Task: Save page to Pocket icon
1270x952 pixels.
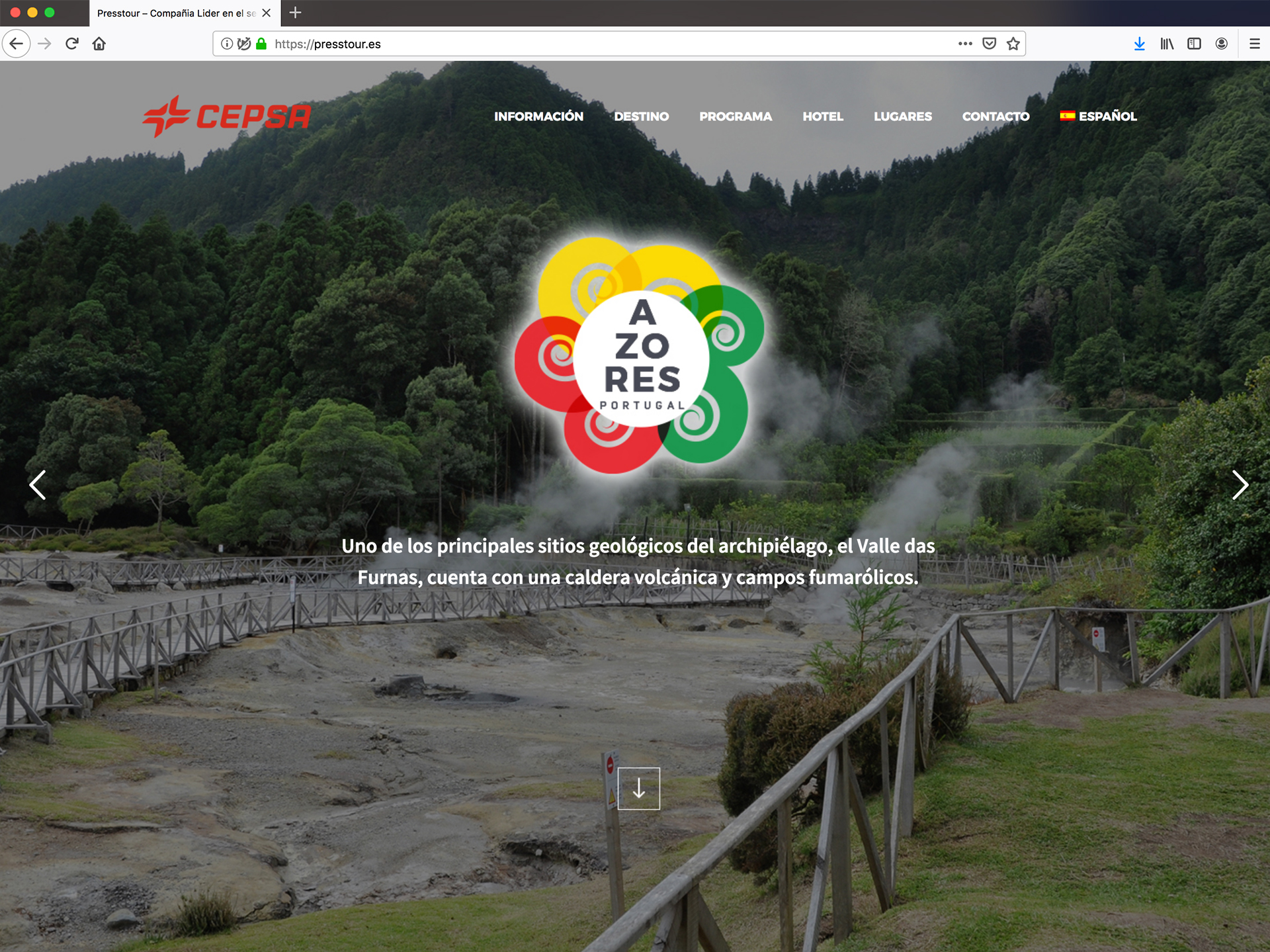Action: pyautogui.click(x=990, y=44)
